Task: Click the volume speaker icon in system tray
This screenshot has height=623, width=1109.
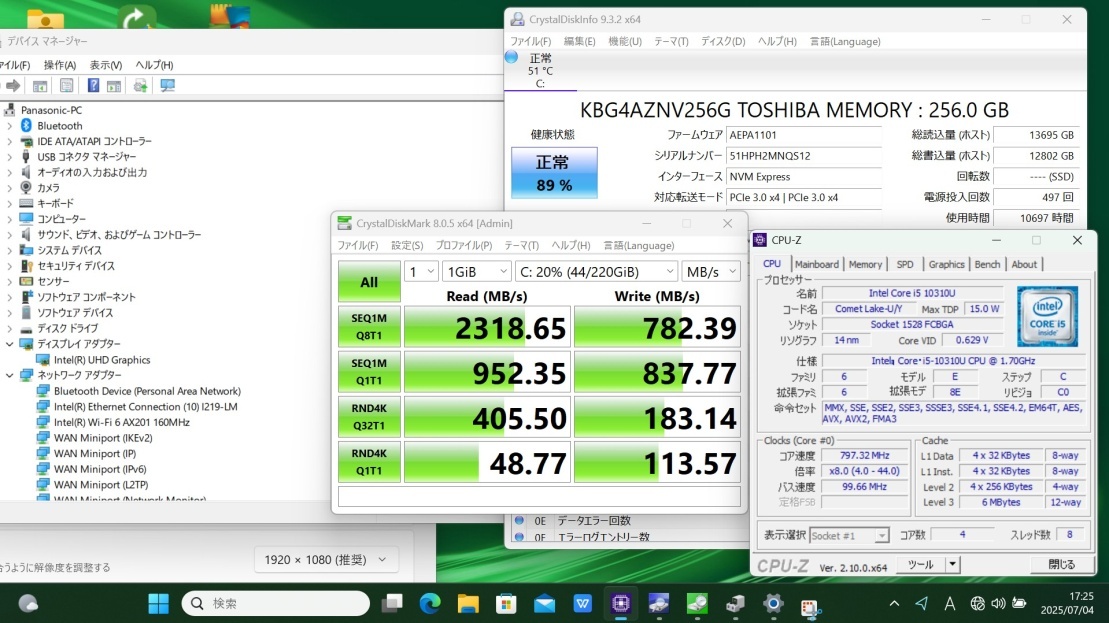Action: 998,603
